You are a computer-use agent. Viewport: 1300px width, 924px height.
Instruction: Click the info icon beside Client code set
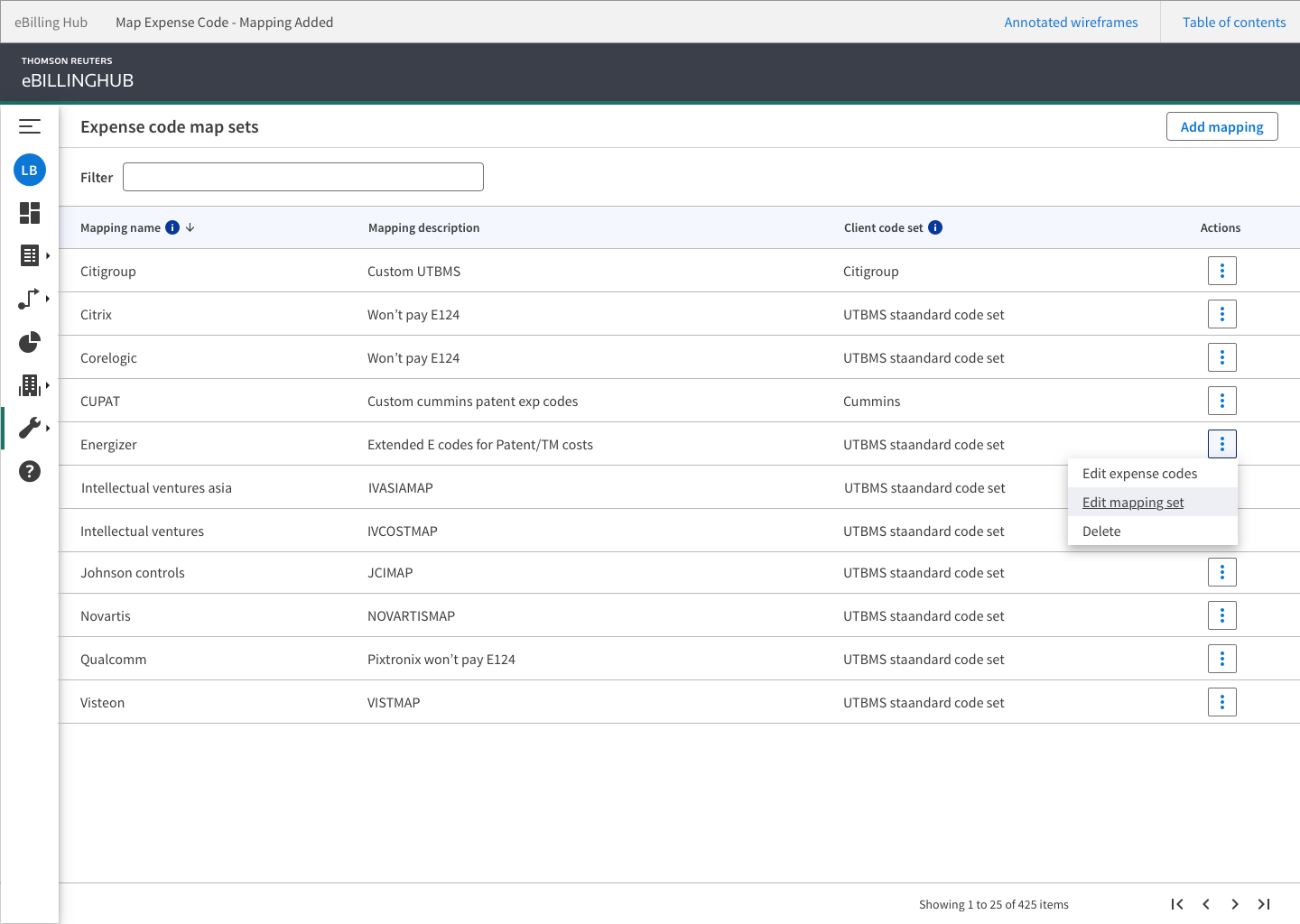click(935, 227)
